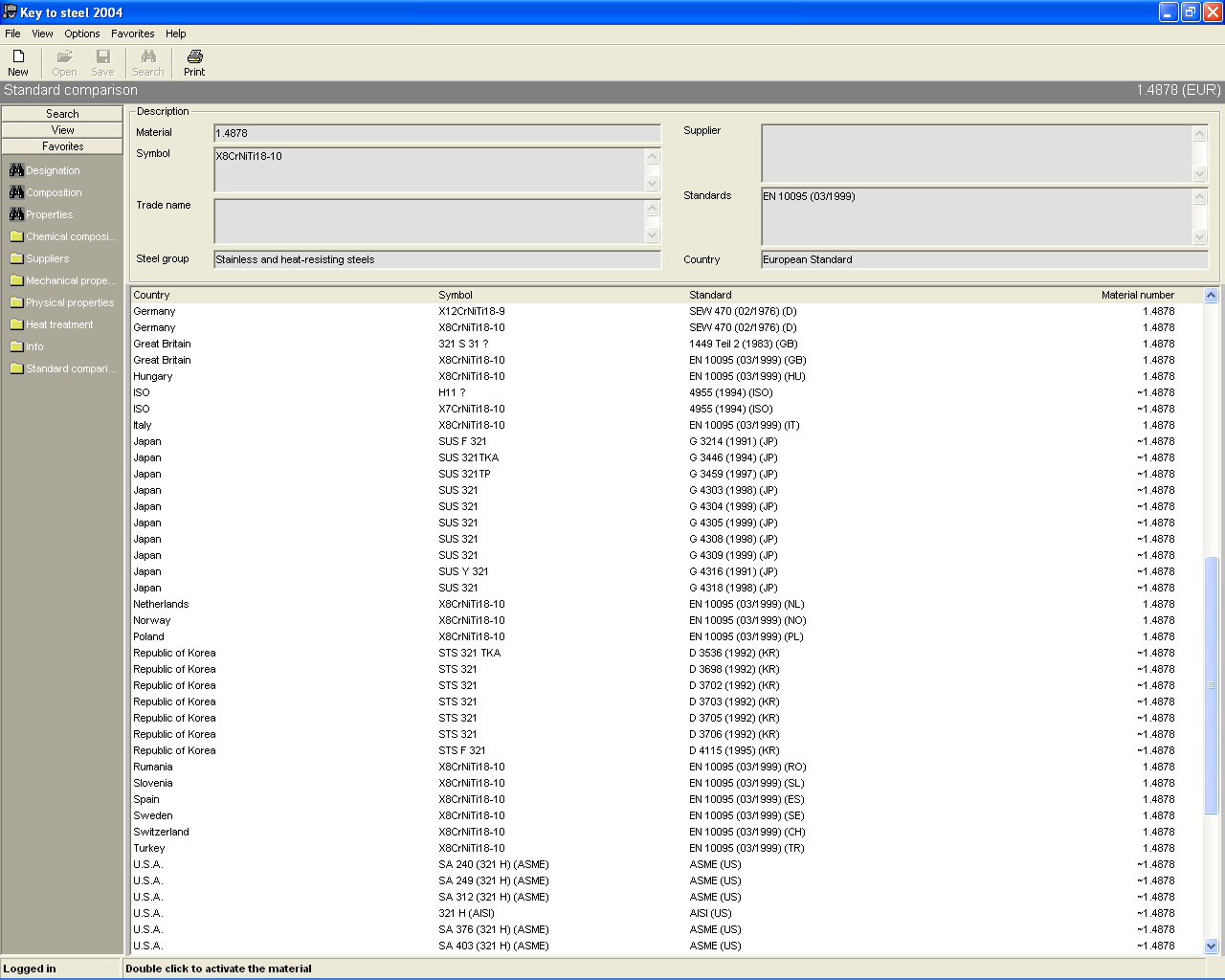The width and height of the screenshot is (1225, 980).
Task: Select Rumania row X8CrNiTi18-10
Action: [666, 767]
